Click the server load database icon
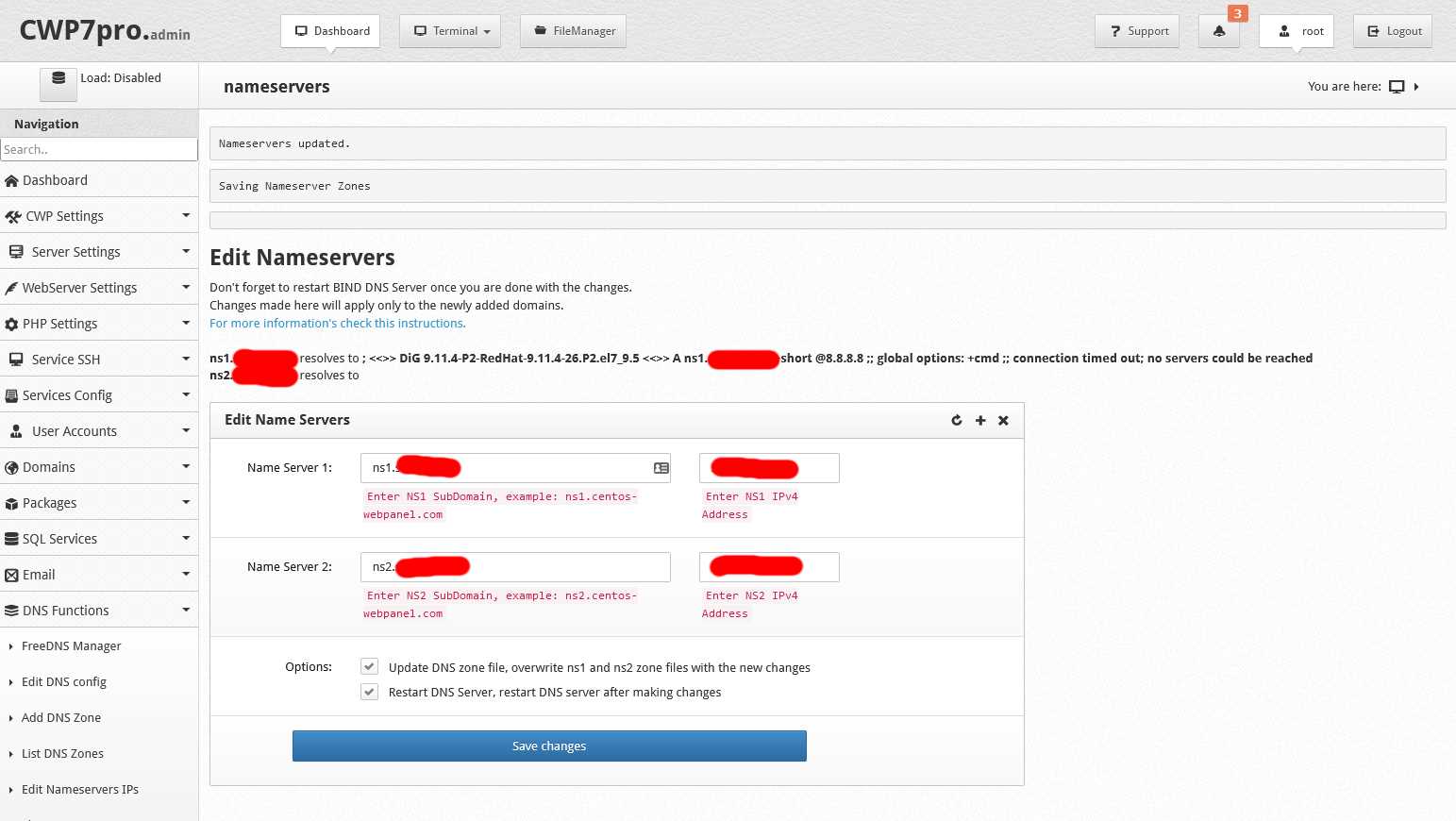The image size is (1456, 821). (59, 79)
